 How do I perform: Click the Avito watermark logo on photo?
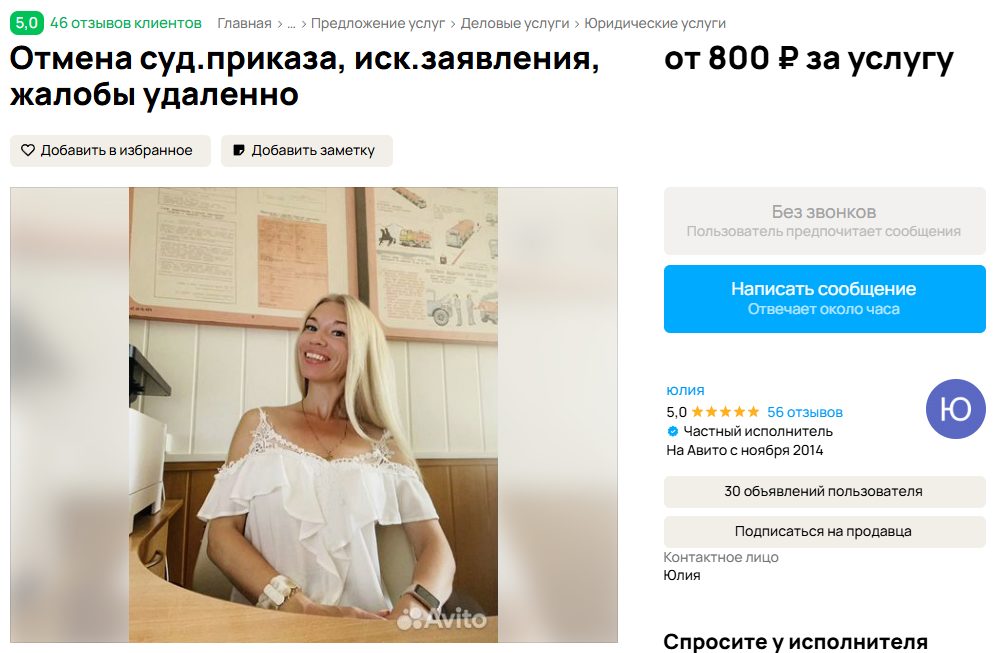click(x=442, y=618)
